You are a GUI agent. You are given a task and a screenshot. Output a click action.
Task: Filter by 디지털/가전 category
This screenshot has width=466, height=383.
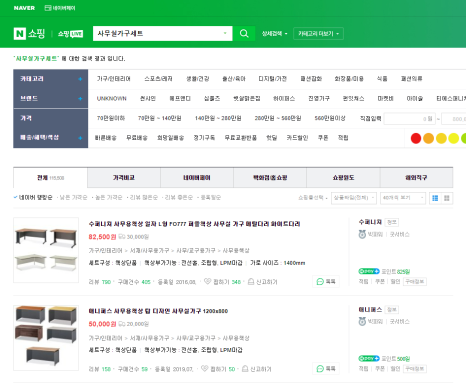click(273, 79)
